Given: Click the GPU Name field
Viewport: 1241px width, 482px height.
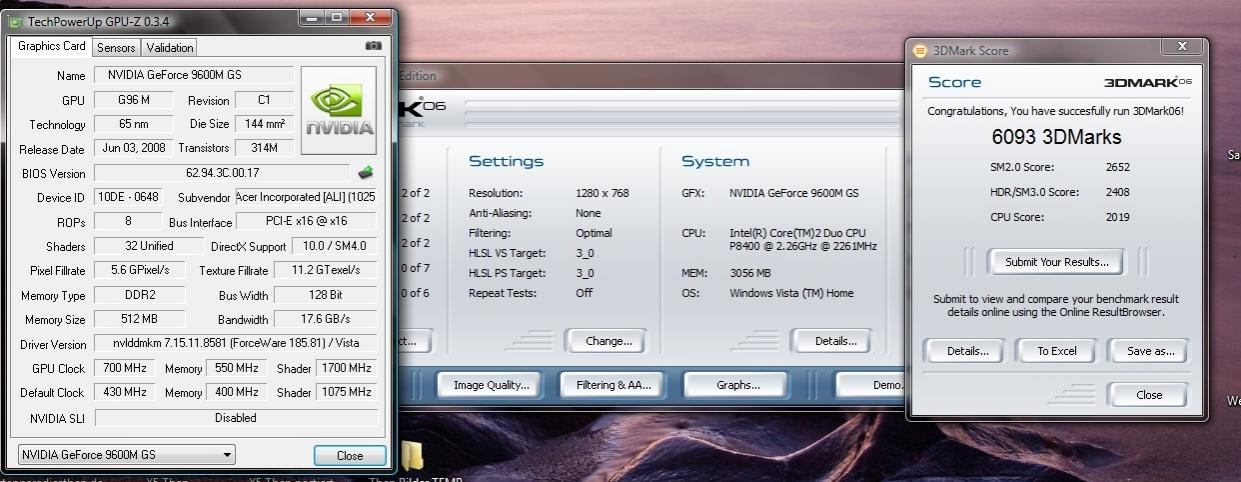Looking at the screenshot, I should [x=194, y=75].
